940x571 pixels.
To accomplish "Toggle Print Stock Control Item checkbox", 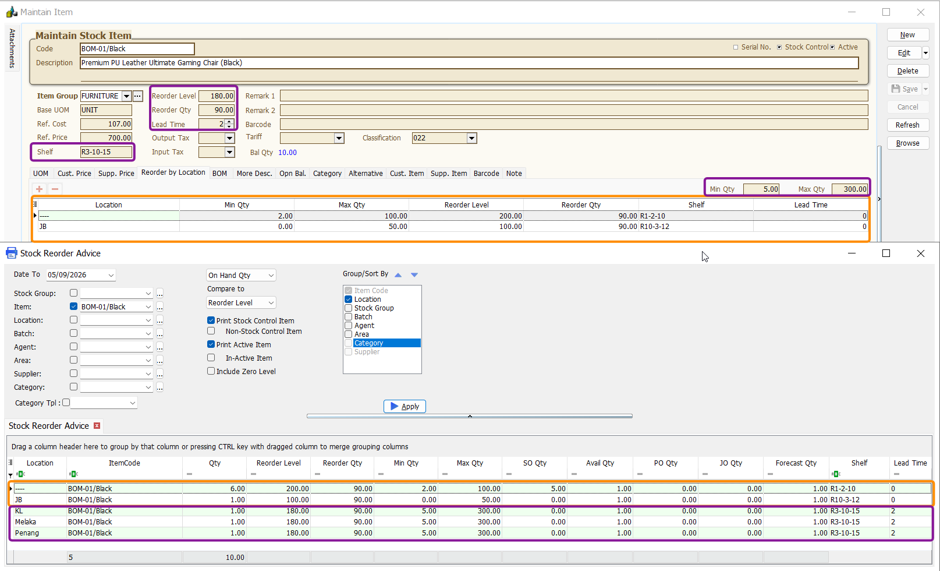I will (x=211, y=320).
